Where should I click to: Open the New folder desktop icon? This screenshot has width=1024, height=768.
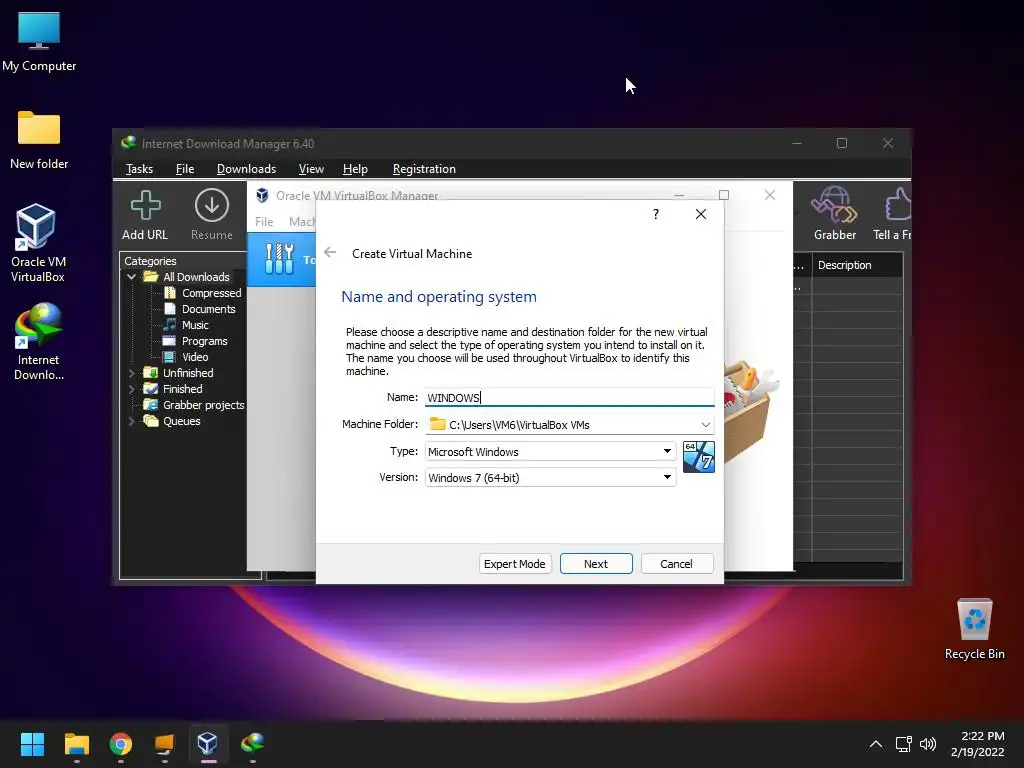tap(39, 140)
